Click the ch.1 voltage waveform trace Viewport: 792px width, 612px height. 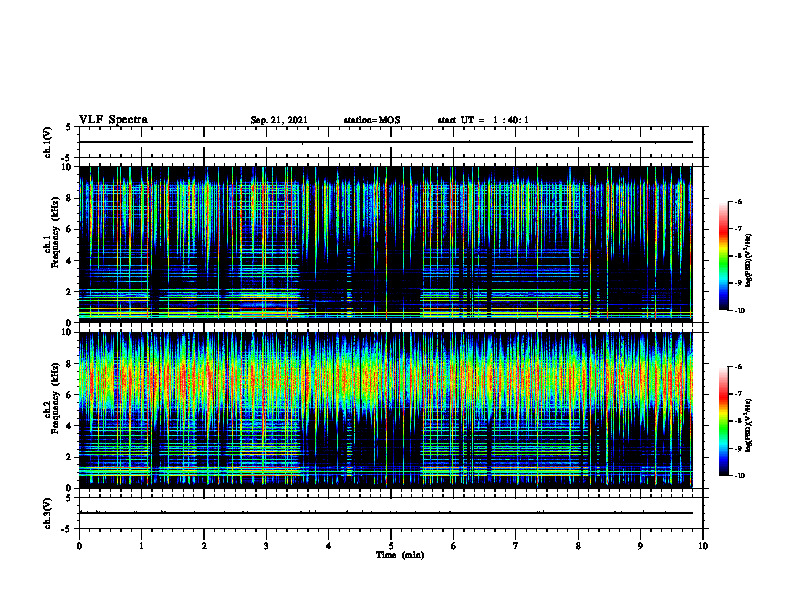pyautogui.click(x=386, y=142)
